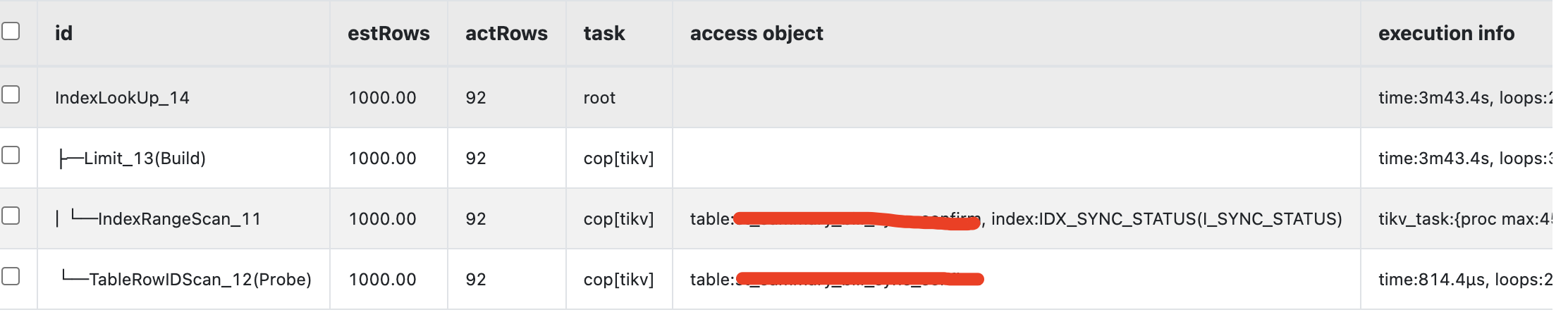Click the execution info column header
The width and height of the screenshot is (1568, 317).
[x=1446, y=33]
